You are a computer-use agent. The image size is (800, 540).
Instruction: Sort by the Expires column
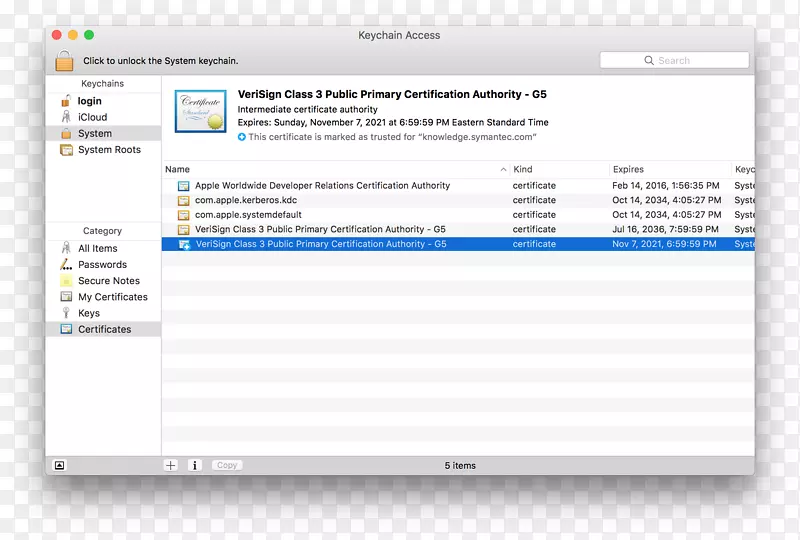[668, 170]
